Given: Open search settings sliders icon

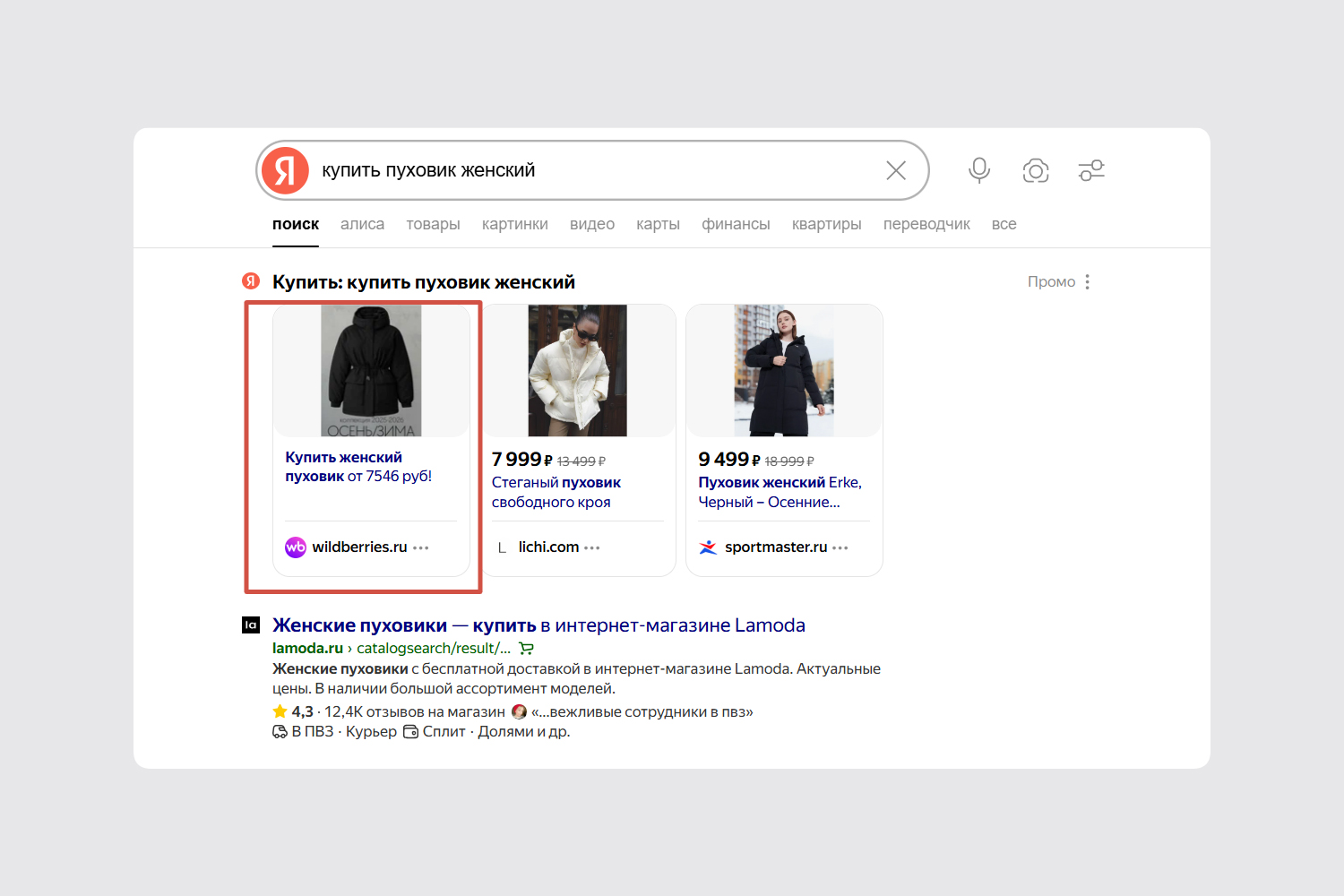Looking at the screenshot, I should coord(1090,170).
